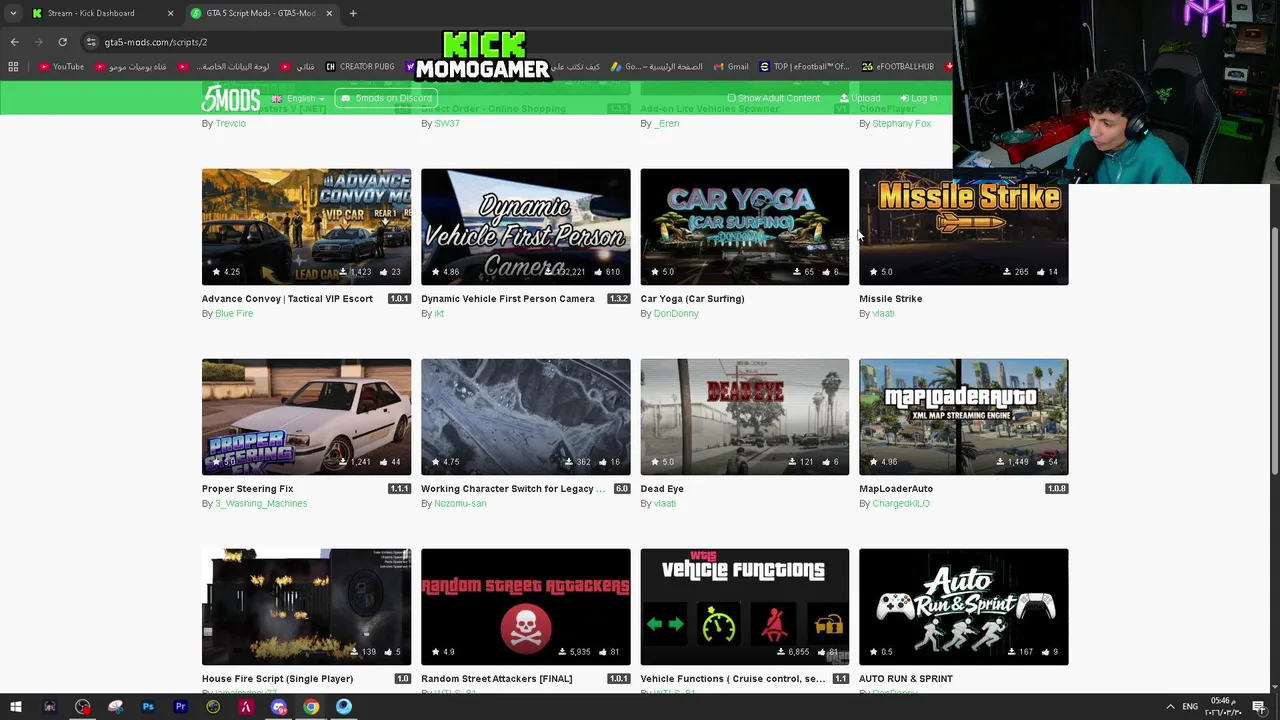Image resolution: width=1280 pixels, height=720 pixels.
Task: Click the page vertical scrollbar
Action: click(1274, 350)
